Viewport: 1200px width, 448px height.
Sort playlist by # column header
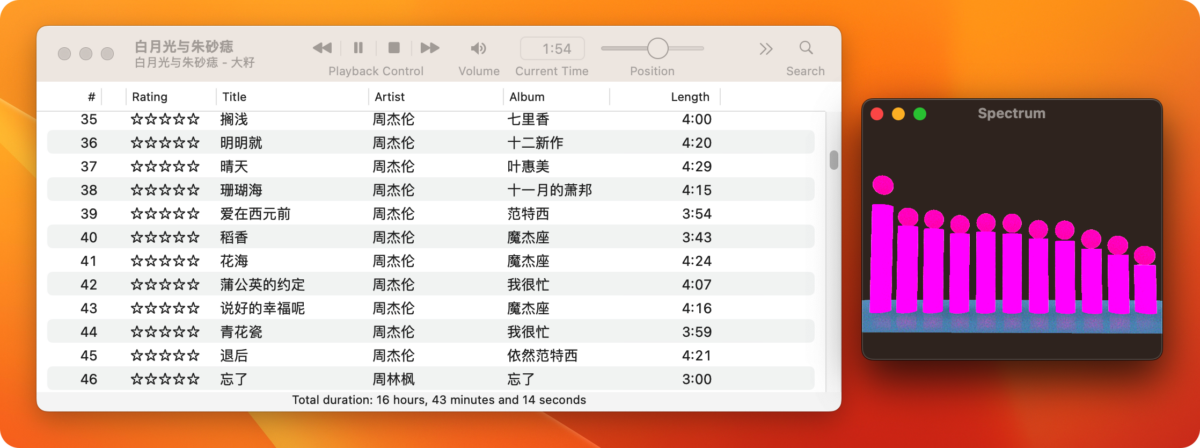point(91,97)
